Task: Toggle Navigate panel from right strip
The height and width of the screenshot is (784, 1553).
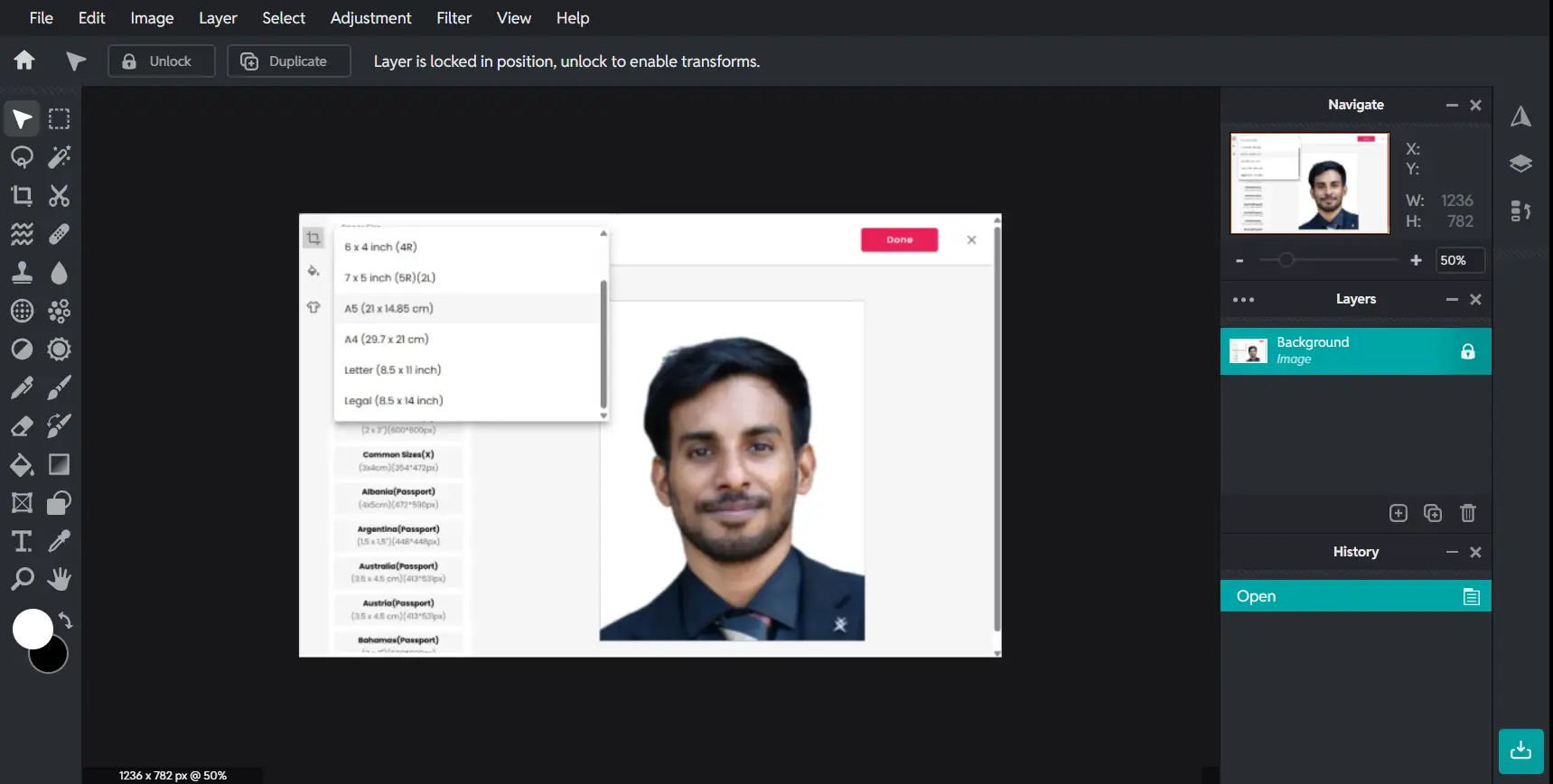Action: coord(1521,117)
